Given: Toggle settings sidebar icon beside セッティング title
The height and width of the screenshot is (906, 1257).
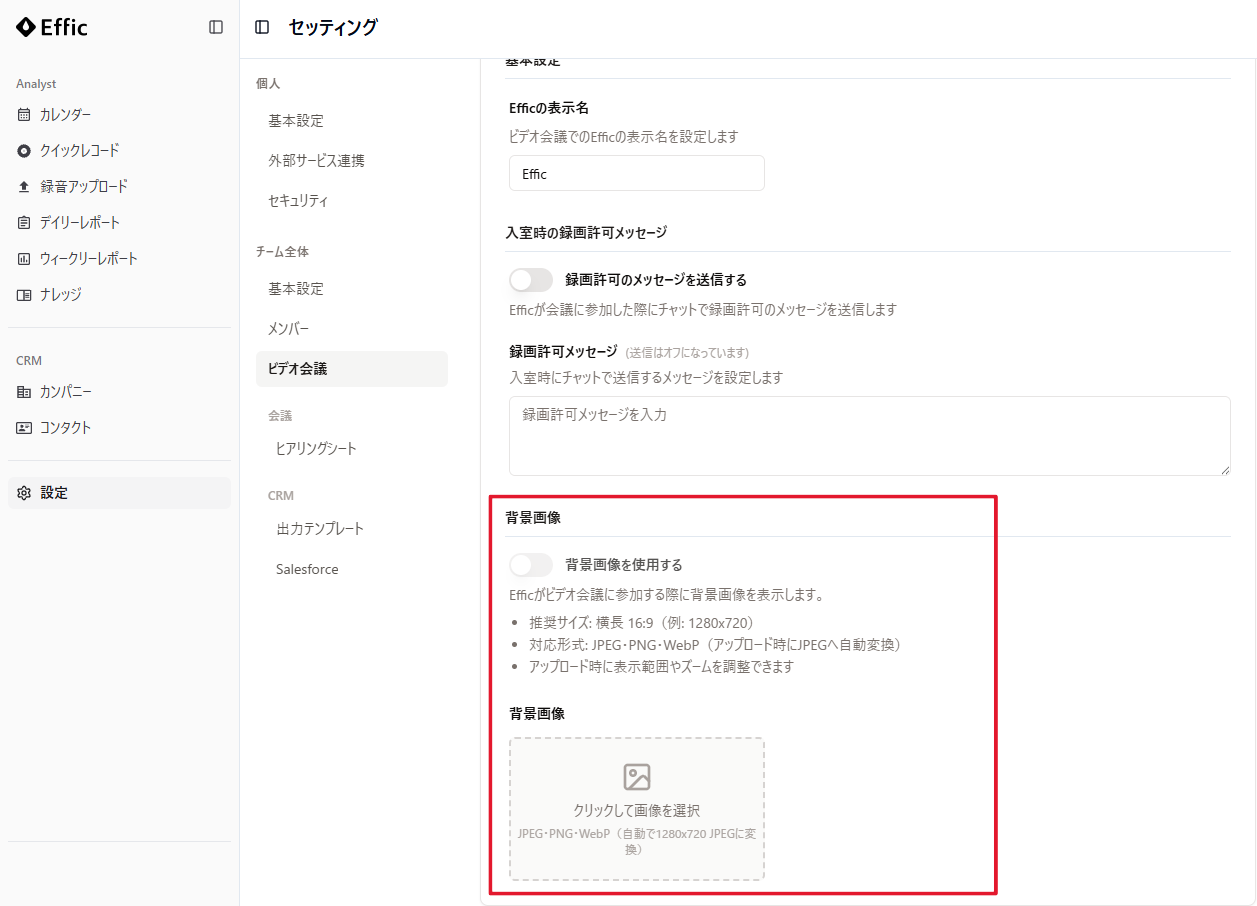Looking at the screenshot, I should 262,27.
